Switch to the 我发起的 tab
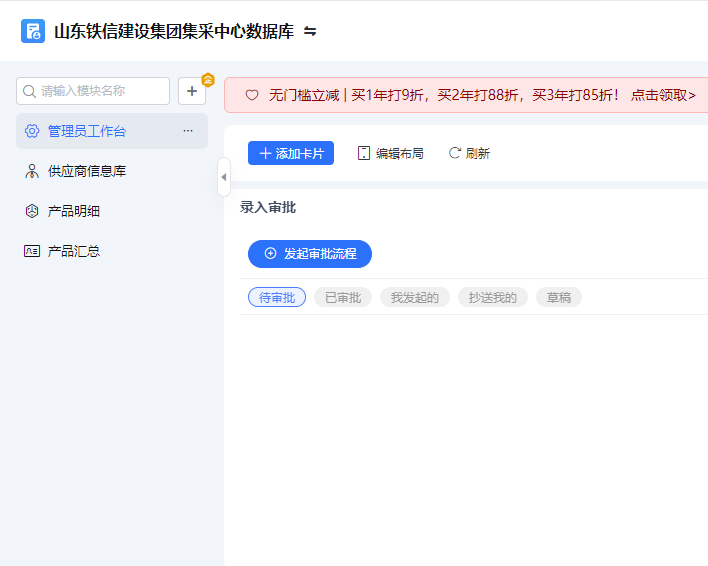Screen dimensions: 708x566 414,298
